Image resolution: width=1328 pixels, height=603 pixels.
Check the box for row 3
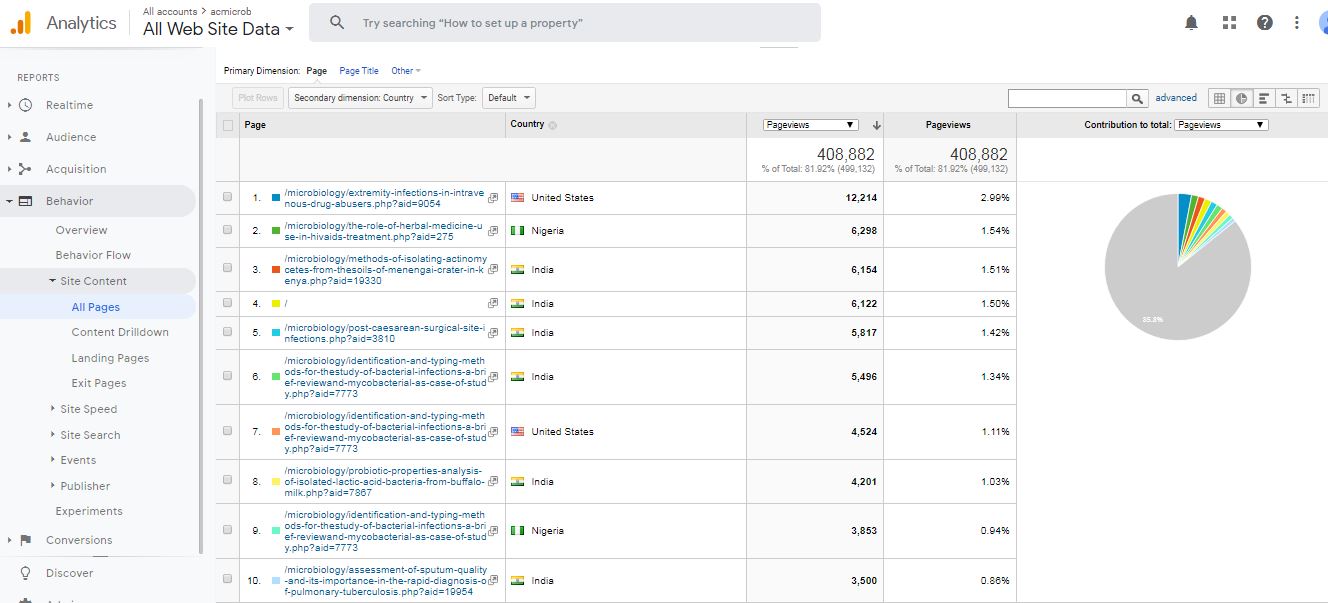point(228,270)
